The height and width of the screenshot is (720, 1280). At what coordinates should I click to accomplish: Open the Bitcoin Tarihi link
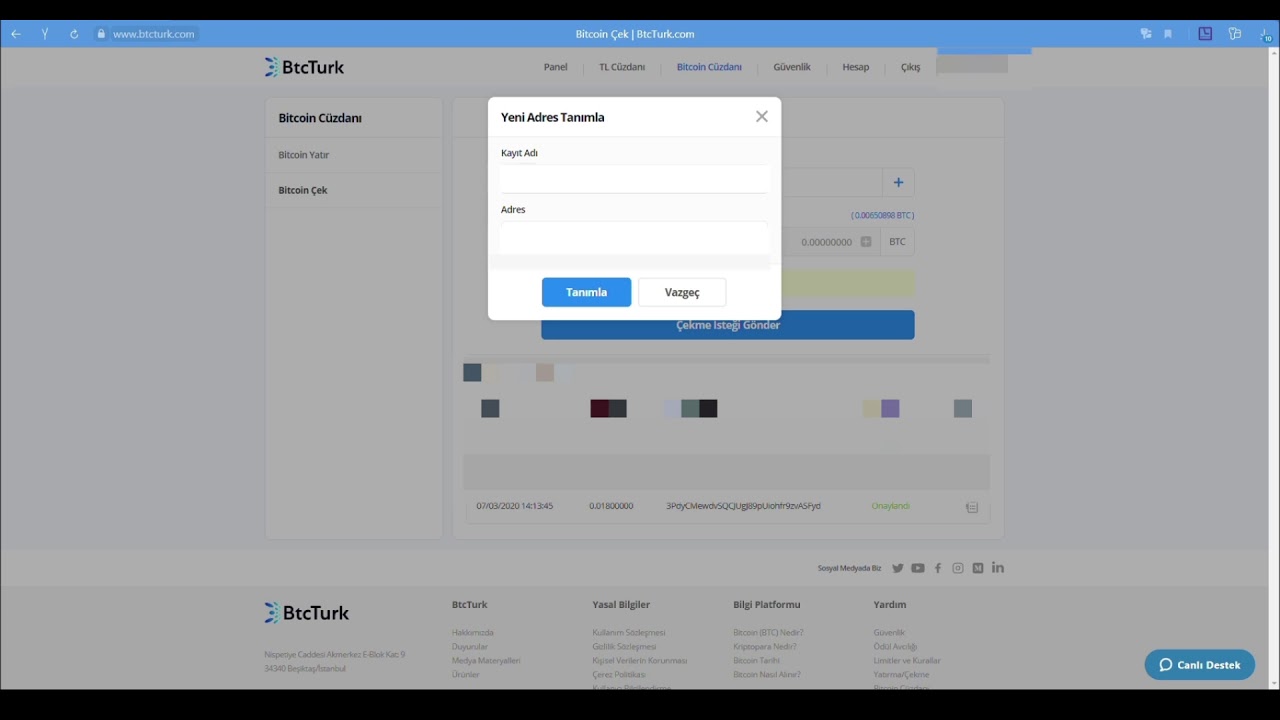point(756,661)
